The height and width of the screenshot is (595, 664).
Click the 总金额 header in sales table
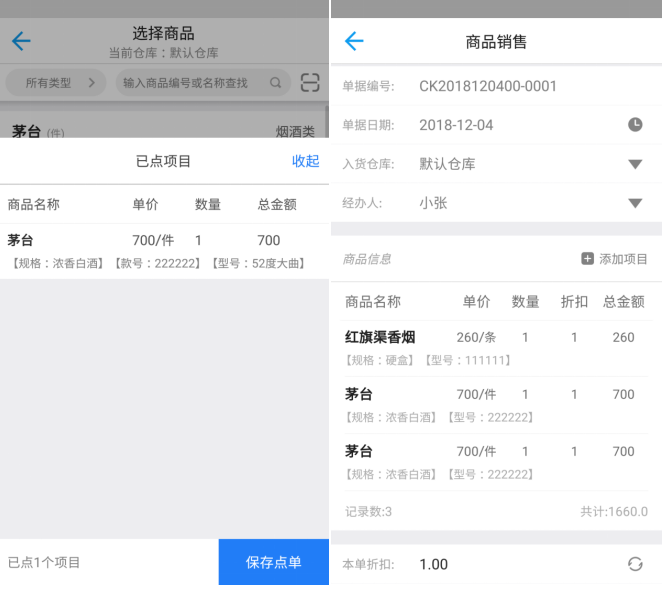(623, 302)
